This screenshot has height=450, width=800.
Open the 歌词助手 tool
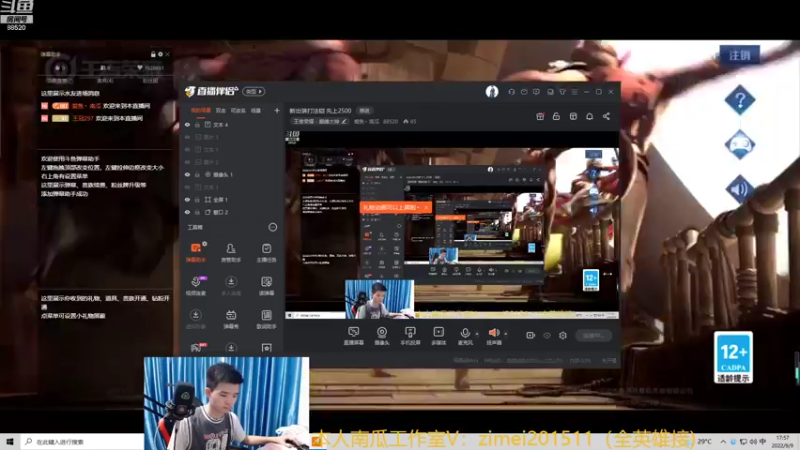tap(266, 319)
